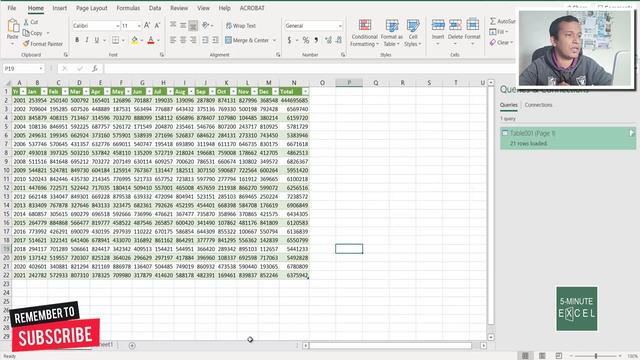Click the Borders icon
The height and width of the screenshot is (360, 640).
click(116, 40)
